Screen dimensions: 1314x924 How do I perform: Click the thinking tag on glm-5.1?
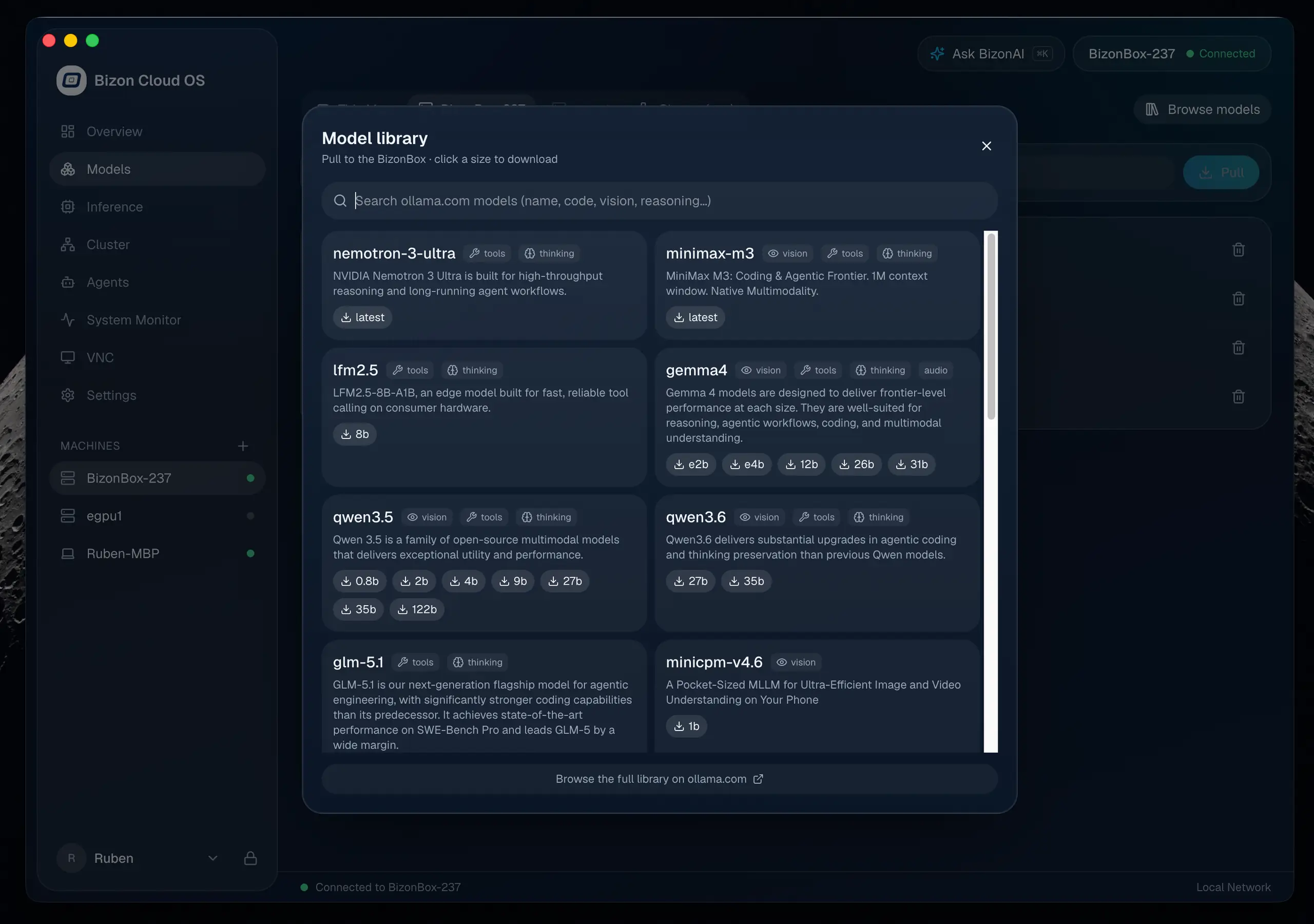pyautogui.click(x=477, y=662)
